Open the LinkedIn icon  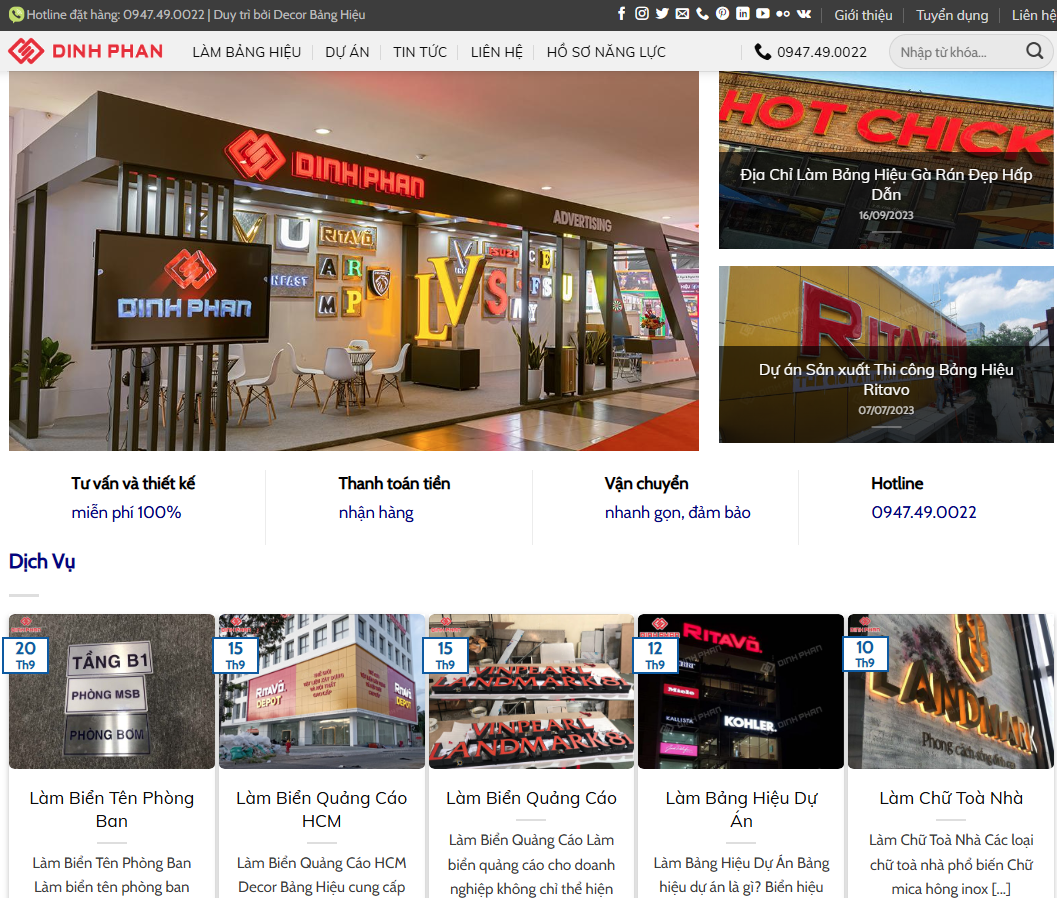pos(743,13)
